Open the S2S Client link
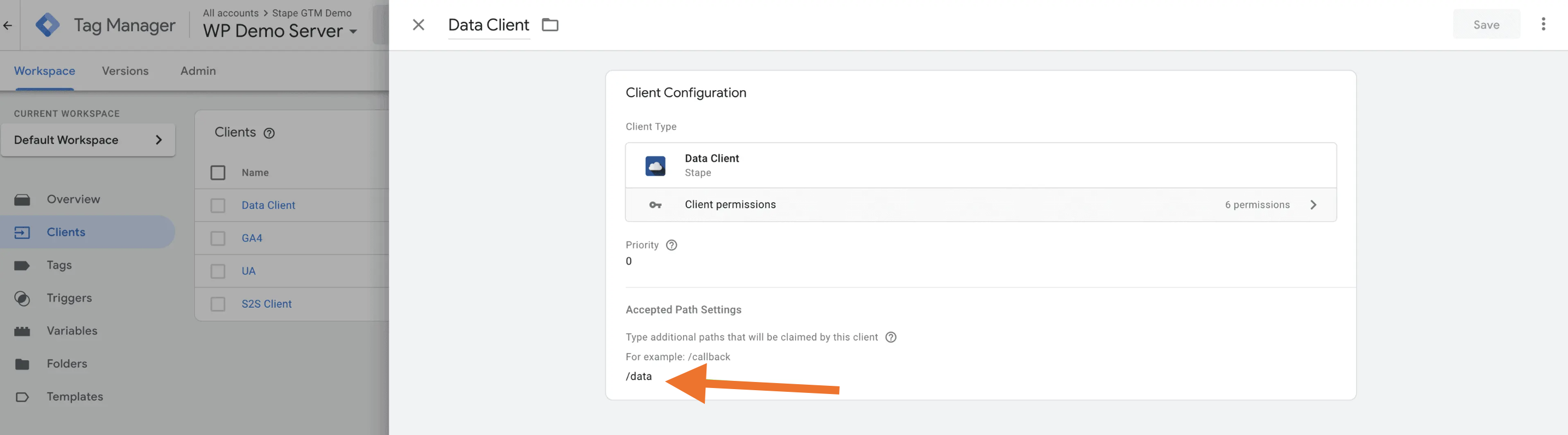This screenshot has width=1568, height=435. pyautogui.click(x=266, y=304)
